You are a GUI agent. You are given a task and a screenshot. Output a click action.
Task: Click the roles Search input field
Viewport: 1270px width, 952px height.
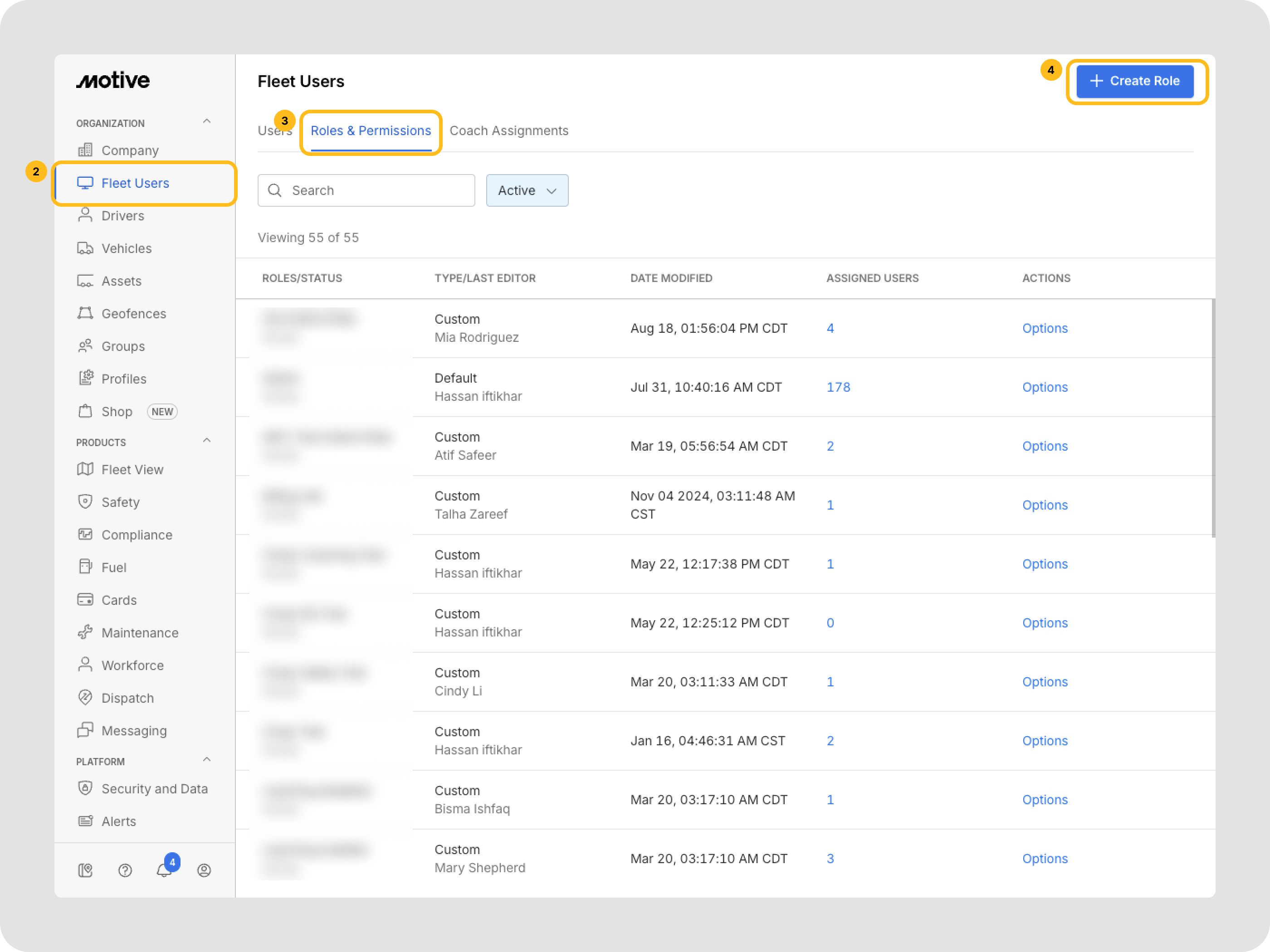(x=373, y=190)
